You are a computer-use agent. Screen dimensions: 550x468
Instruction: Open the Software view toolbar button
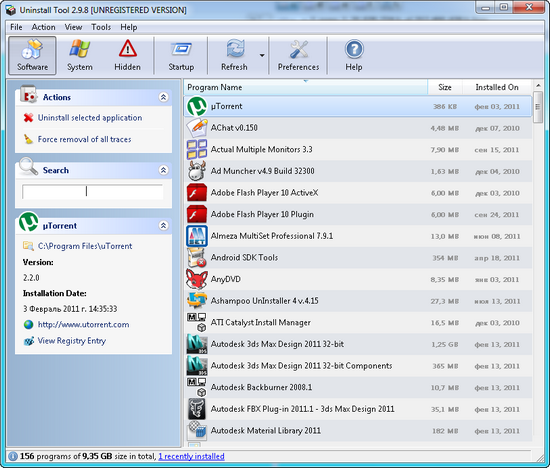[x=32, y=55]
